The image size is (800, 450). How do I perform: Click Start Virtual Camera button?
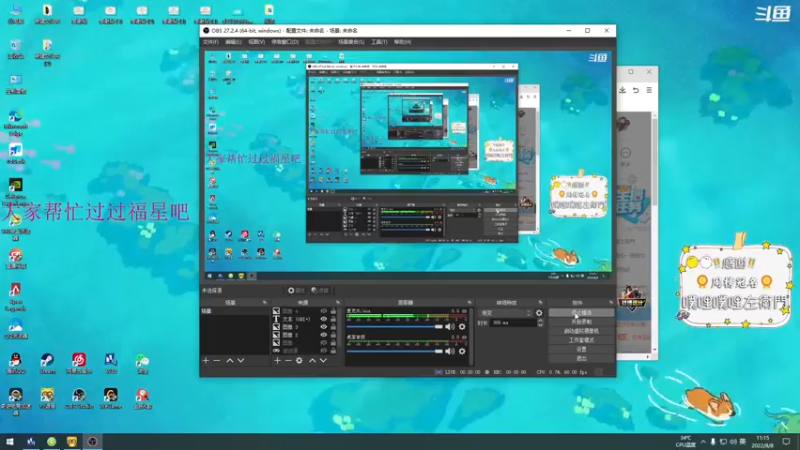pos(582,331)
